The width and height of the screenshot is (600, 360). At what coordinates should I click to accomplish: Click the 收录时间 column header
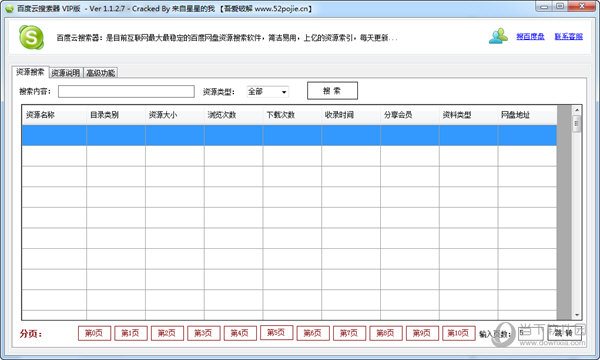(351, 115)
